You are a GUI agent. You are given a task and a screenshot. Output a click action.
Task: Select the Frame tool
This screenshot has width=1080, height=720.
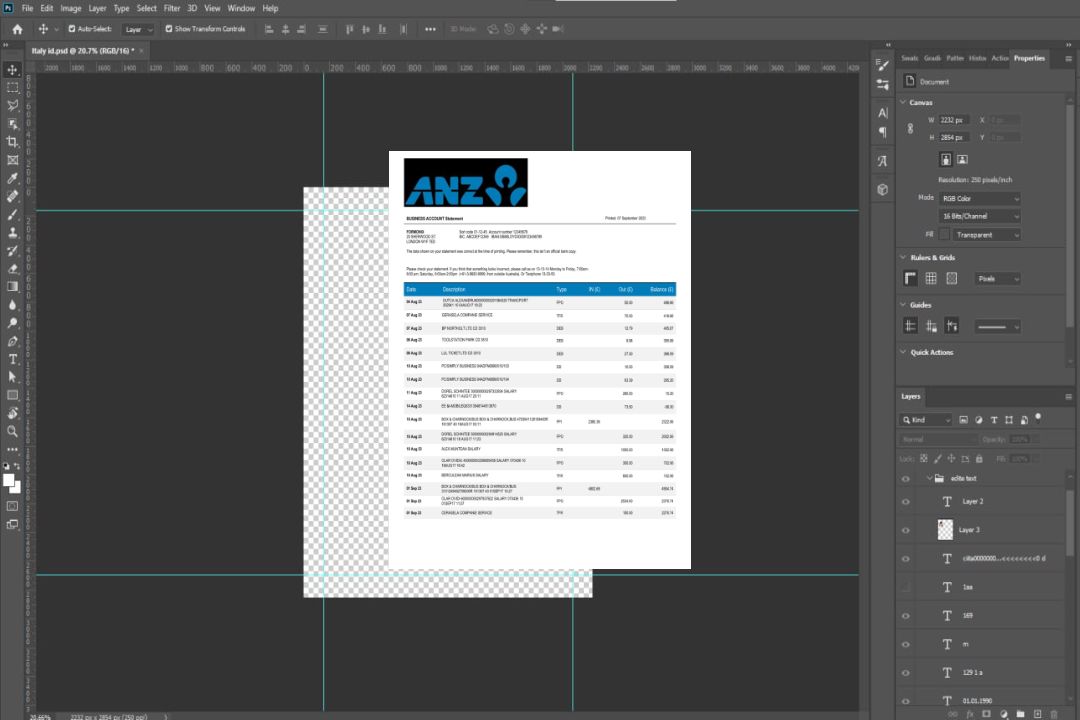(x=12, y=160)
